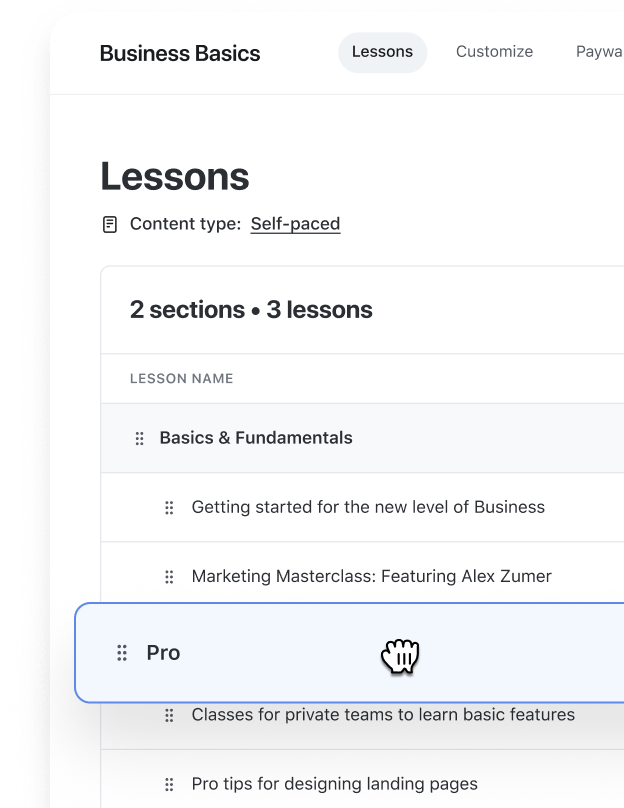Click drag handle for Pro tips lesson
624x808 pixels.
[x=170, y=784]
